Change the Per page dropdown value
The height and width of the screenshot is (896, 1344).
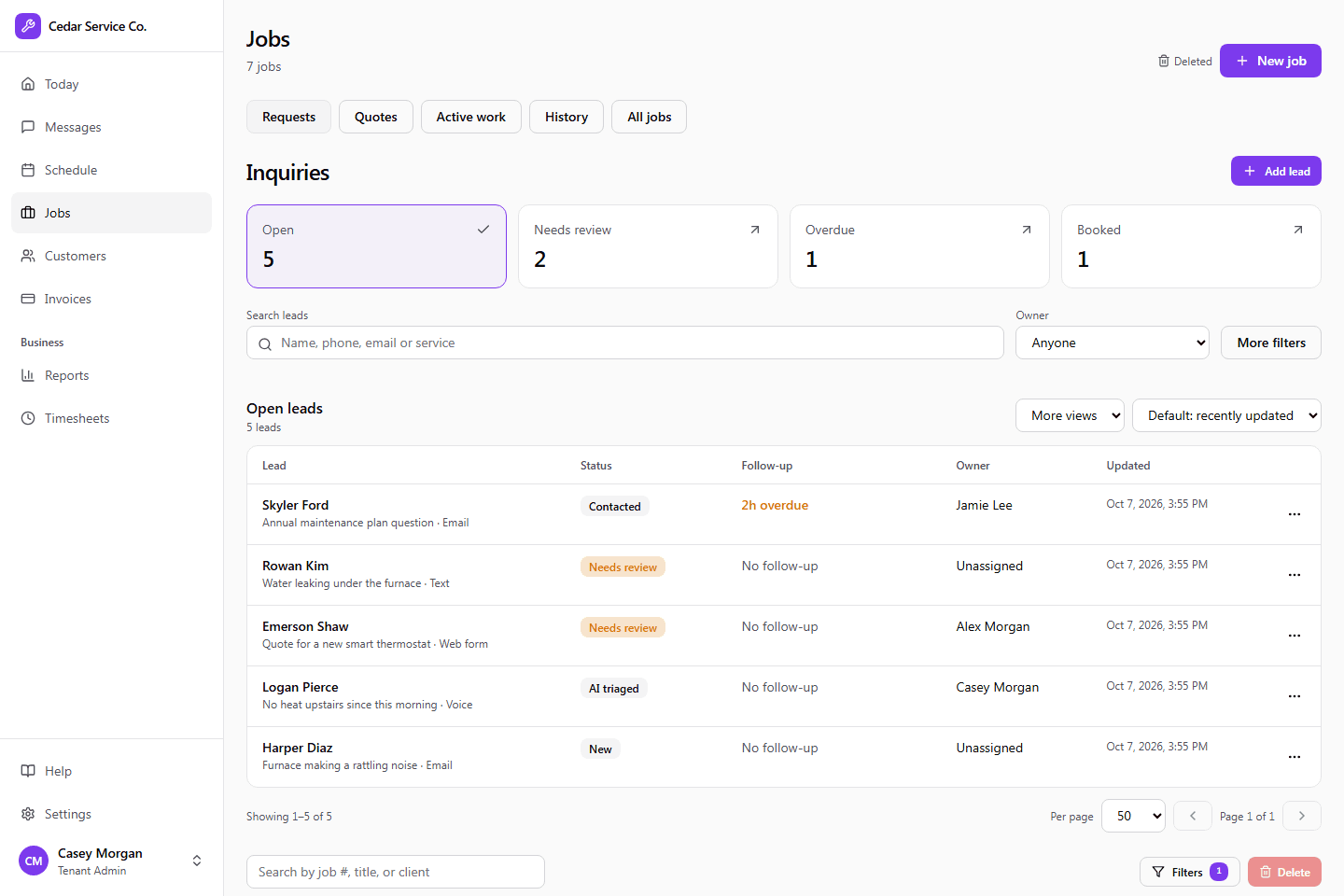(1133, 816)
